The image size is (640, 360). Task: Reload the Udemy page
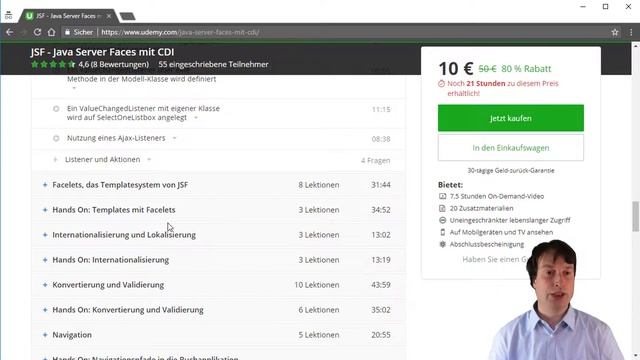pyautogui.click(x=37, y=32)
